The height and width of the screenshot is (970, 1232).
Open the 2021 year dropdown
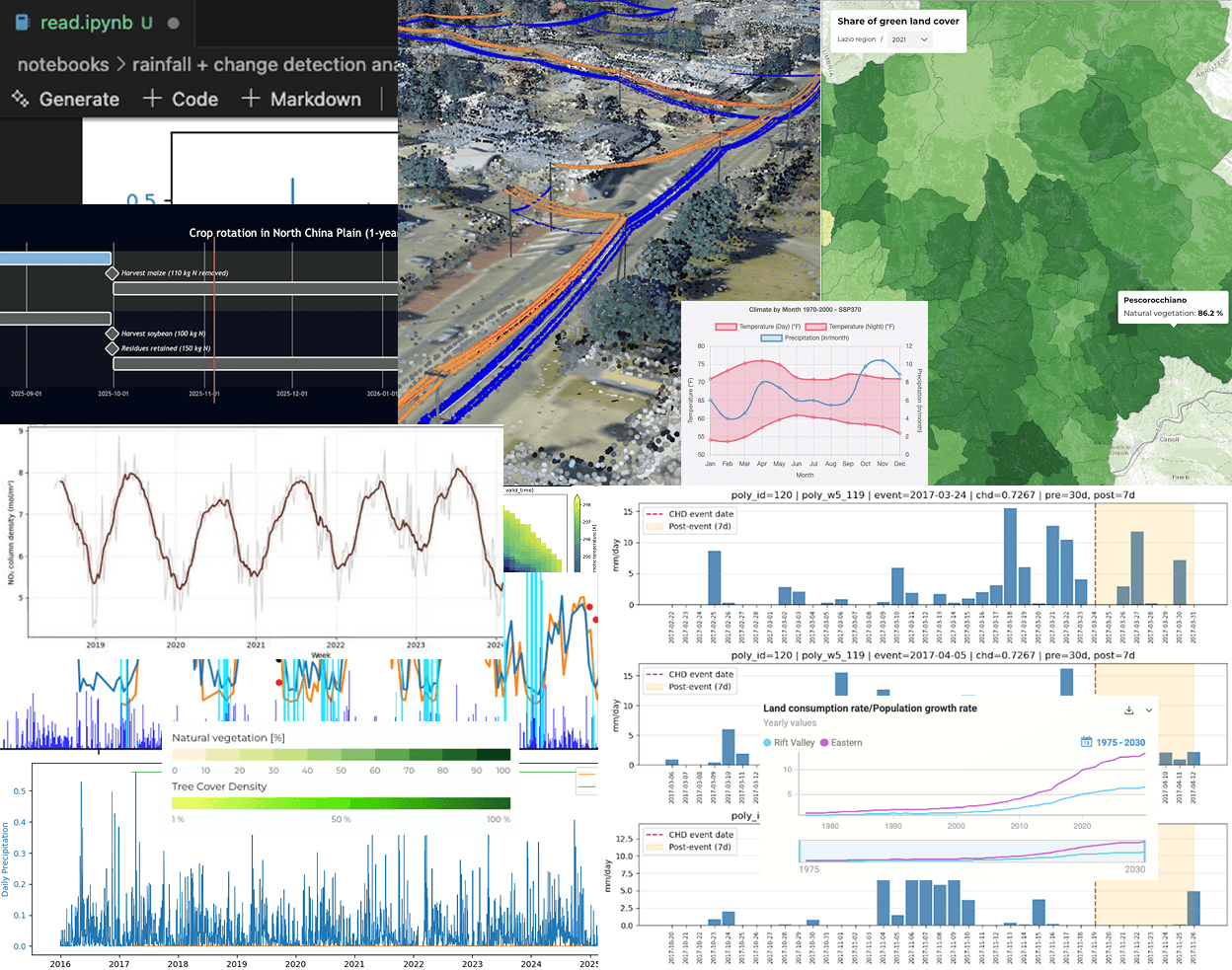coord(909,40)
